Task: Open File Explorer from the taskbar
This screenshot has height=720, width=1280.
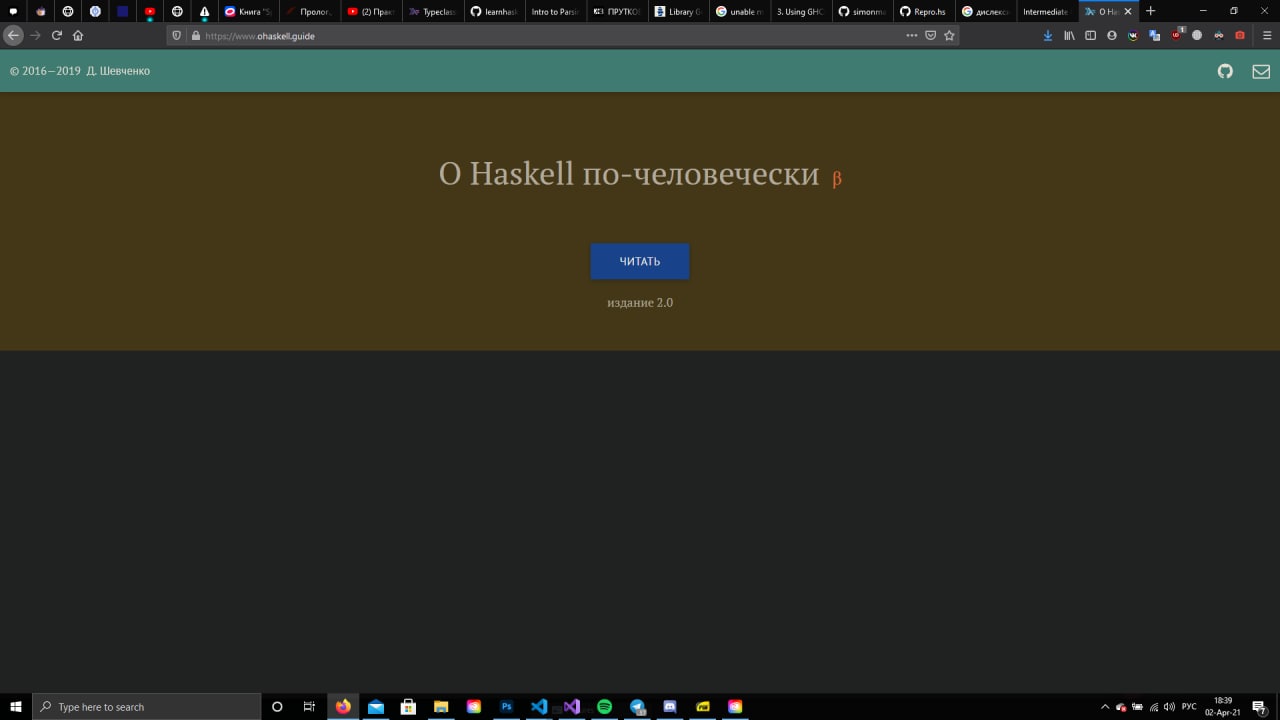Action: pyautogui.click(x=441, y=706)
